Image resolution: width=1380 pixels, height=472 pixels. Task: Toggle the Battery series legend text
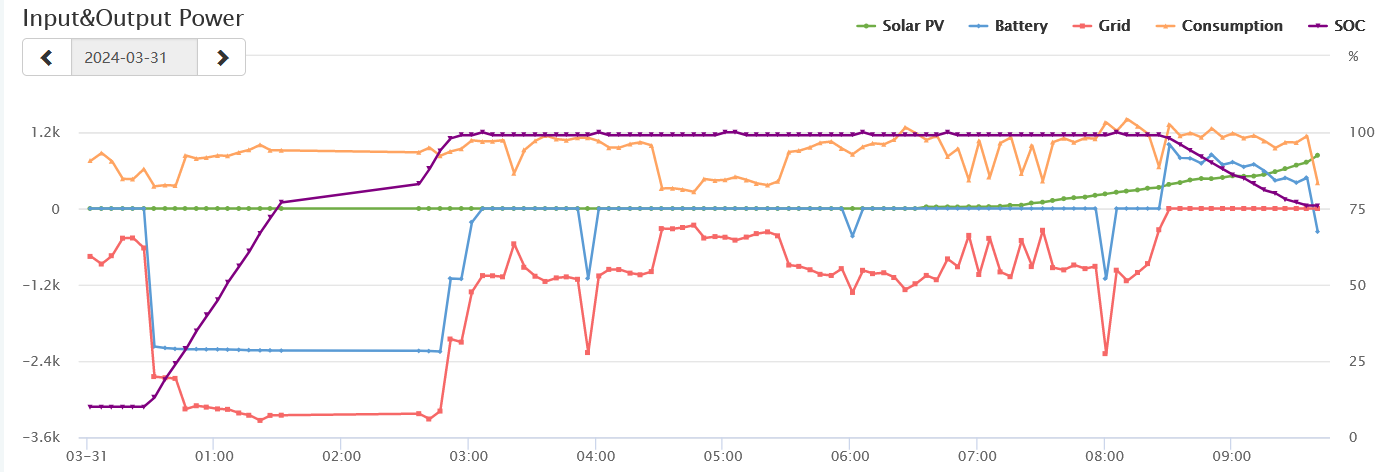(x=1021, y=26)
